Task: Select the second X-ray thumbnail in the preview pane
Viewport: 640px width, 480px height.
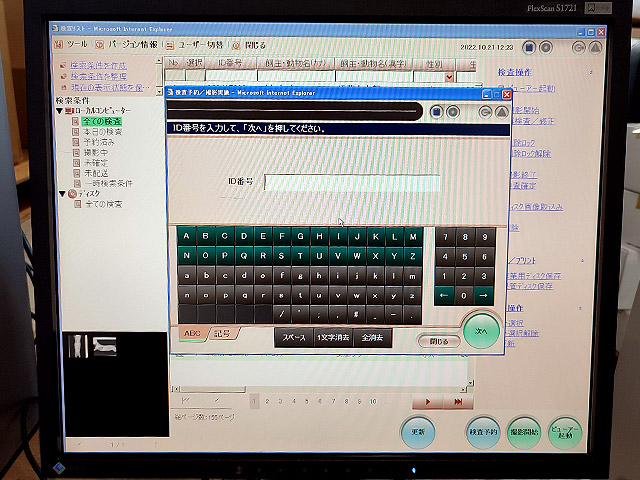Action: (105, 346)
